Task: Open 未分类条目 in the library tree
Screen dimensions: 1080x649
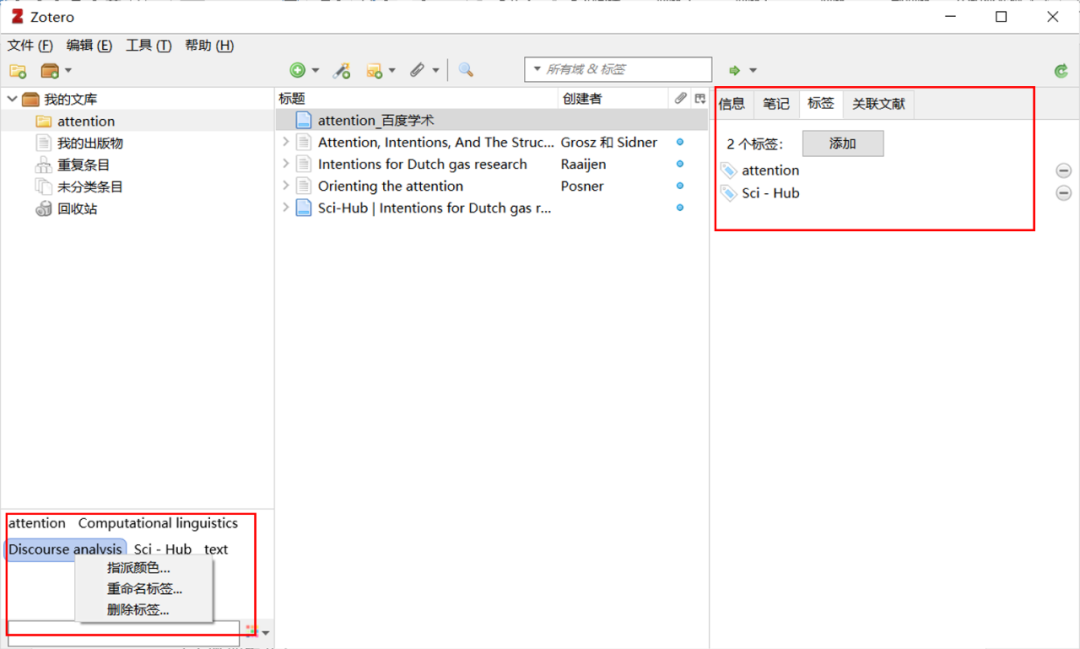Action: tap(90, 187)
